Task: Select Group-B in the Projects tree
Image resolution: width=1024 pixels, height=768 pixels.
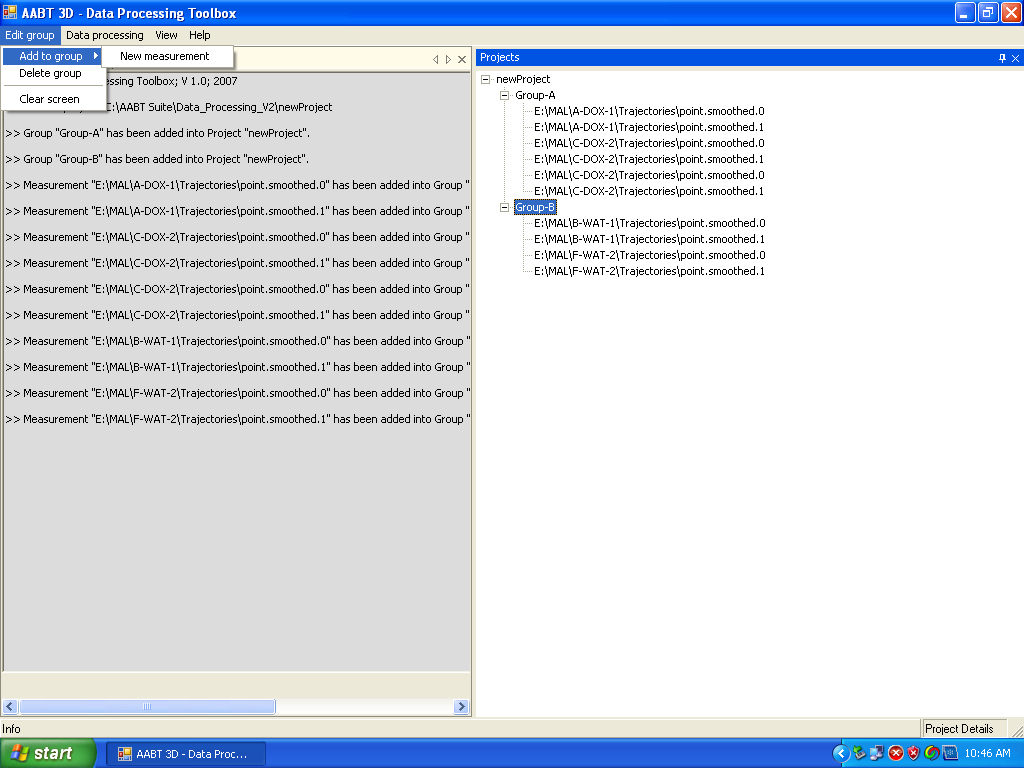Action: pyautogui.click(x=535, y=208)
